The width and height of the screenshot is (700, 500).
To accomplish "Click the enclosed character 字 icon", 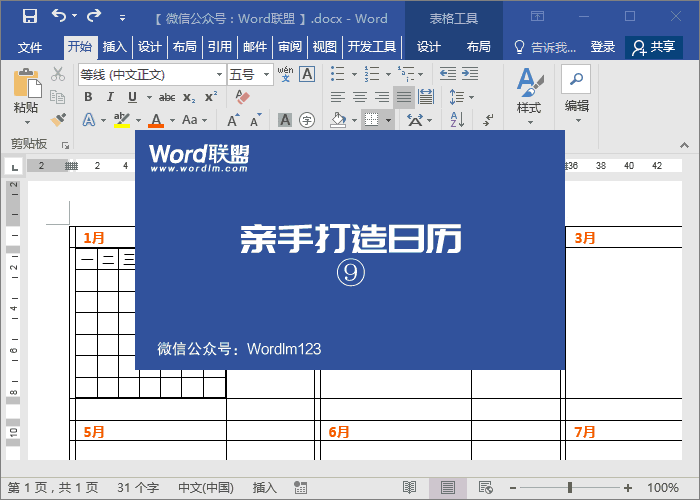I will coord(307,120).
